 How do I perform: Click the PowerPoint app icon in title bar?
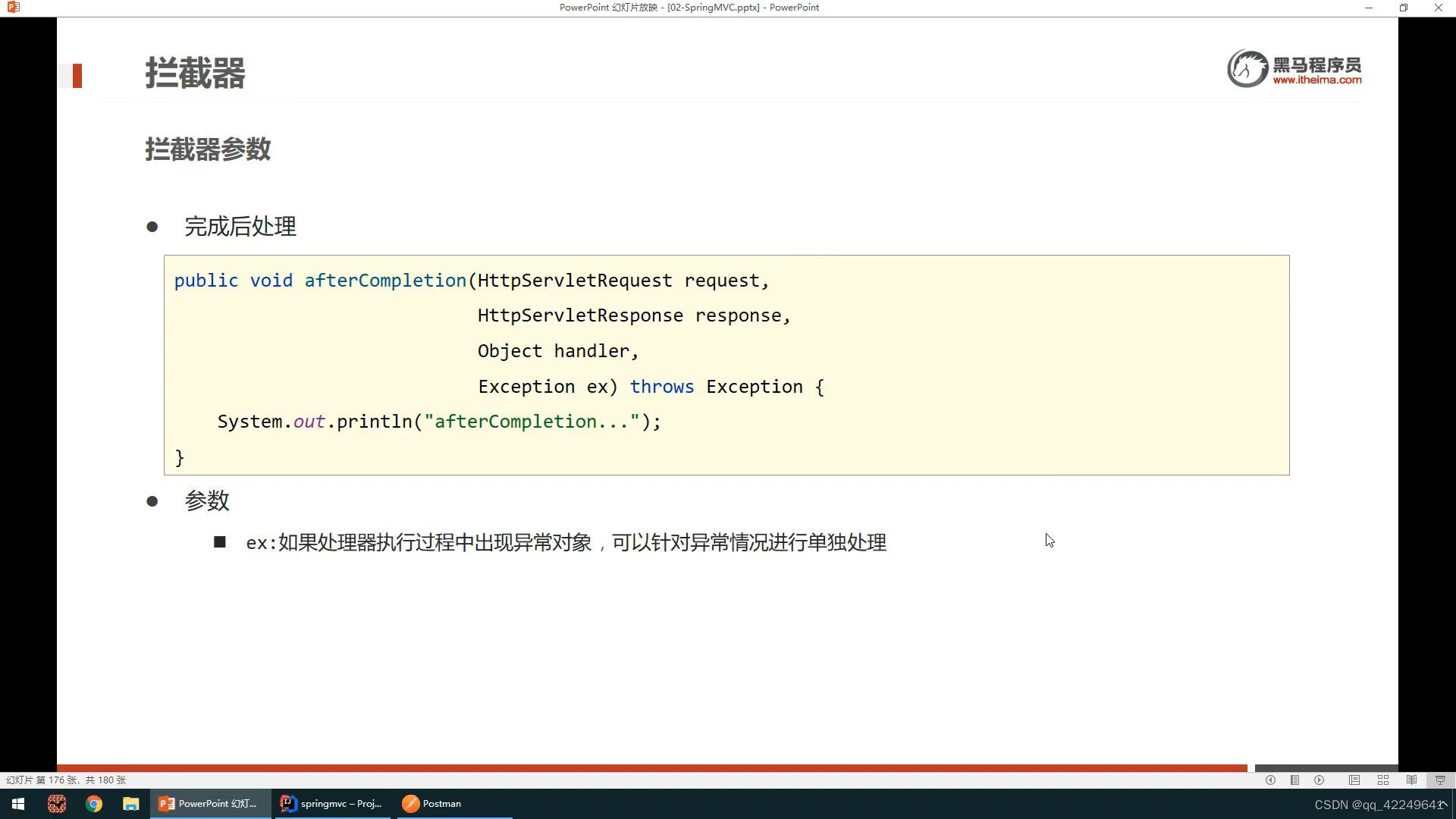[13, 8]
